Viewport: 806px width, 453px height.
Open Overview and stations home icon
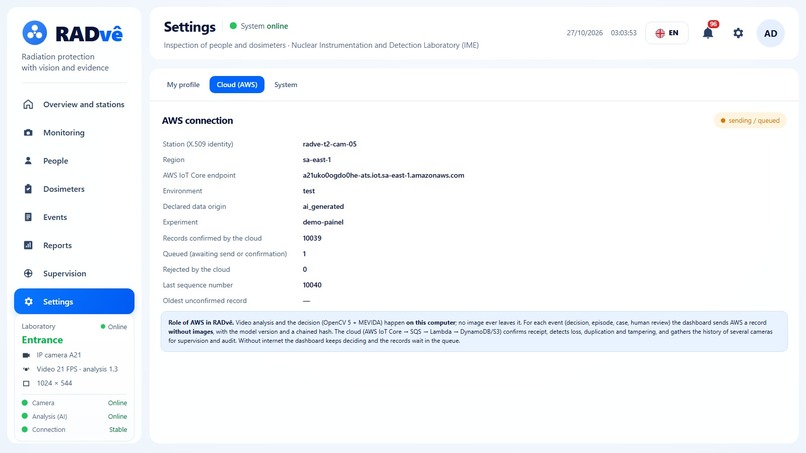point(28,104)
